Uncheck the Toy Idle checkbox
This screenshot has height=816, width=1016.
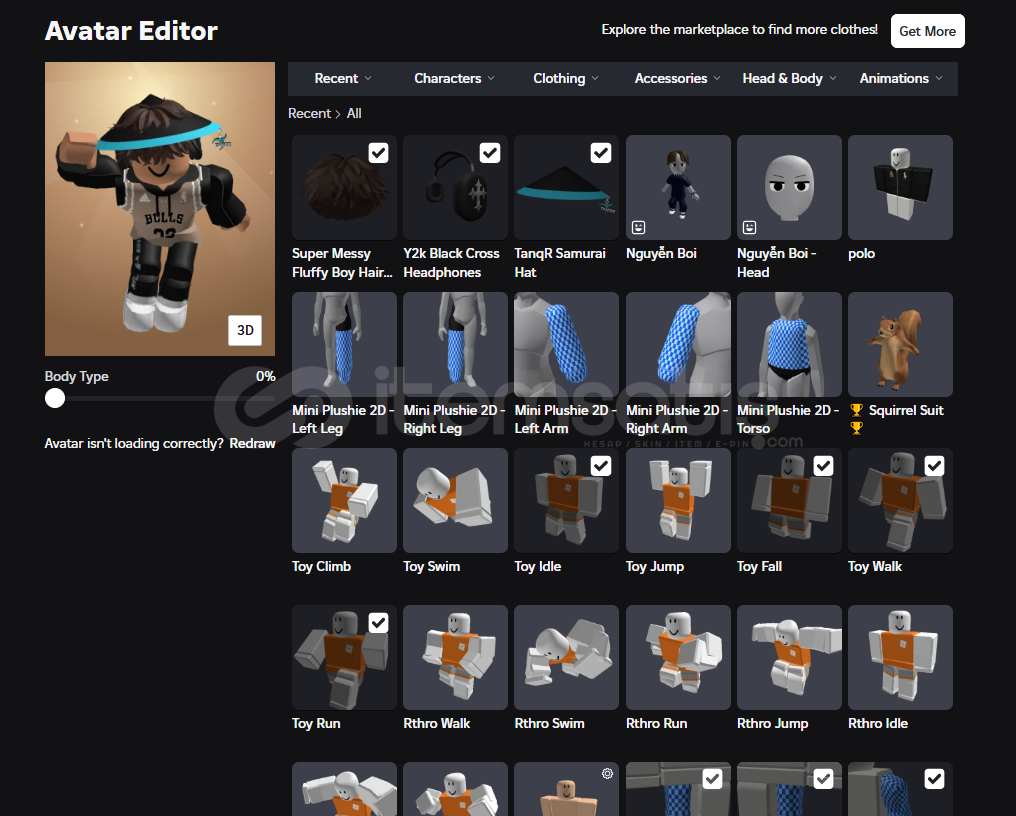[601, 466]
